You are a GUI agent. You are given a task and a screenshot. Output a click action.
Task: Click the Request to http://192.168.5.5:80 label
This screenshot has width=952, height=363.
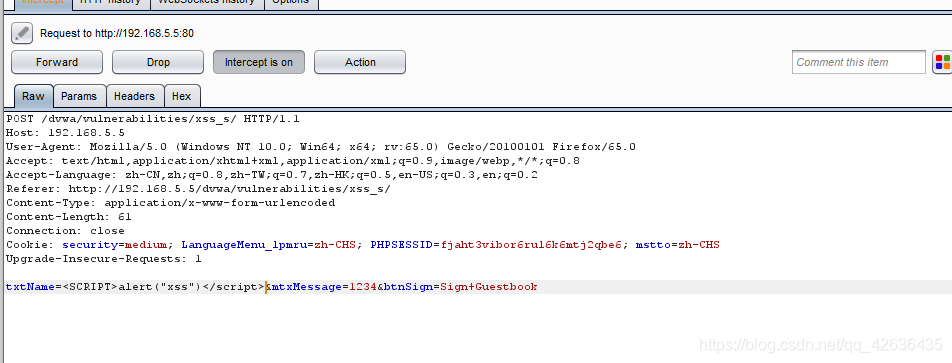pos(117,33)
